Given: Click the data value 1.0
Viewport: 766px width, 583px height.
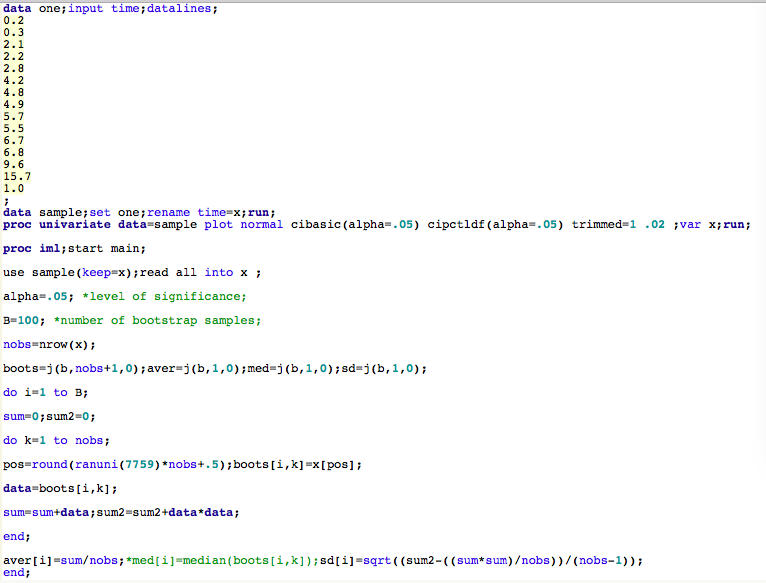Looking at the screenshot, I should [13, 188].
